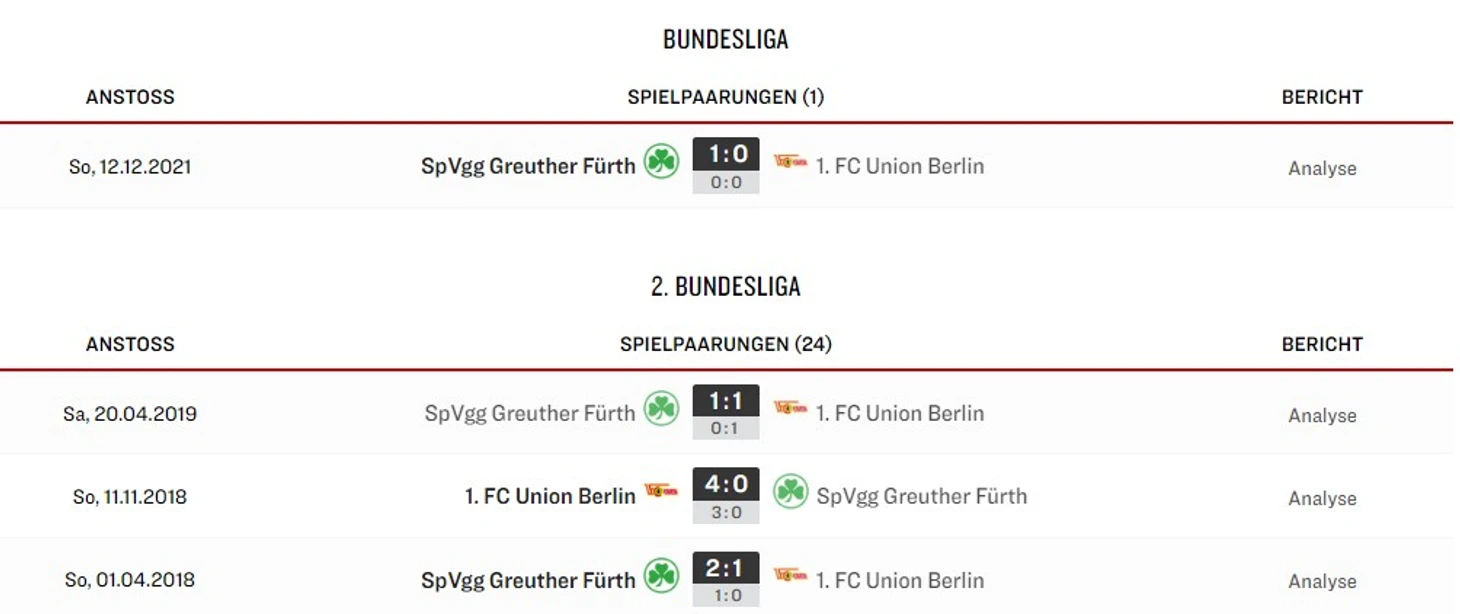Open 1. FC Union Berlin name in 11.11.2018 row
The height and width of the screenshot is (614, 1460).
550,496
